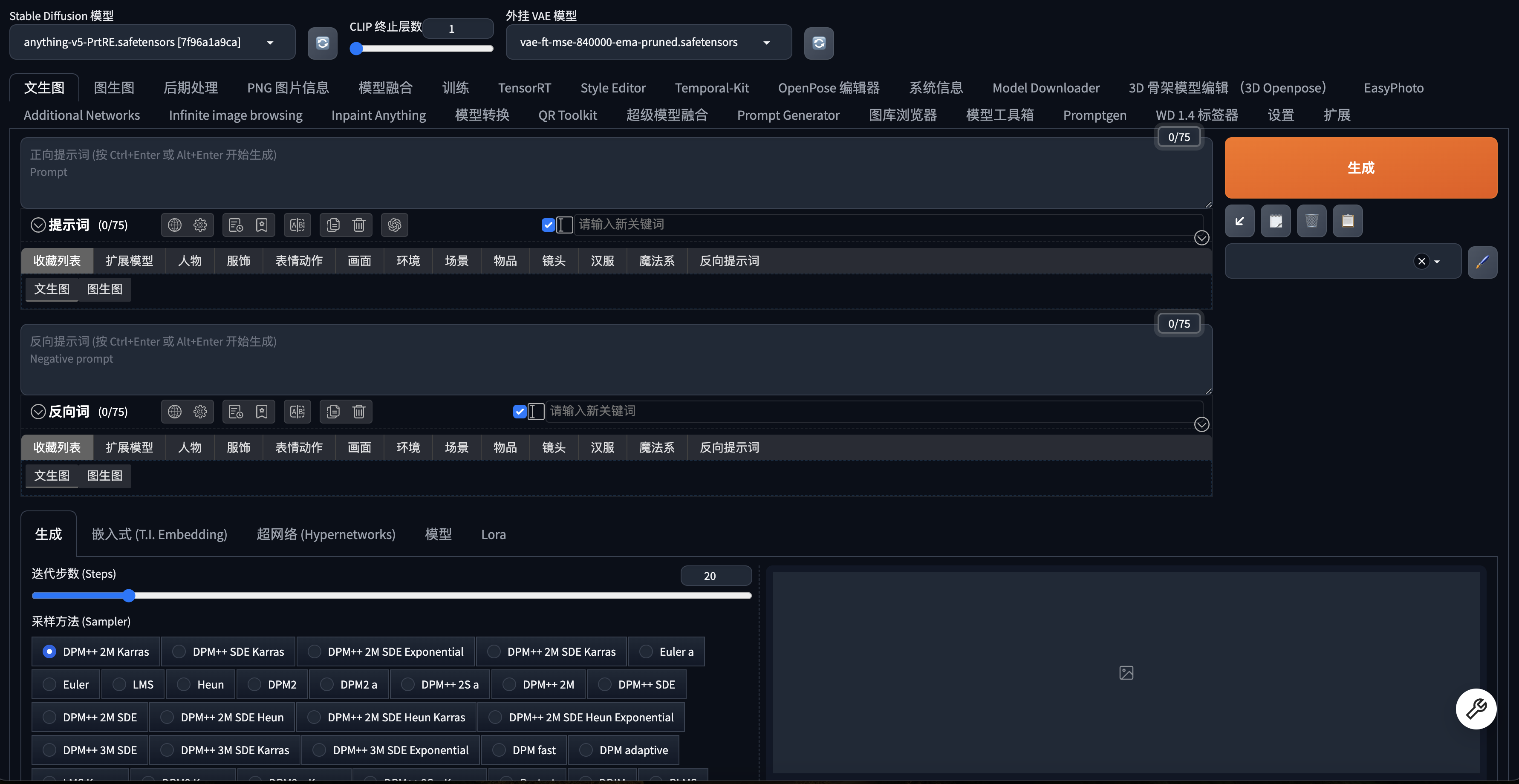1519x784 pixels.
Task: Switch to the 图生图 main tab
Action: pyautogui.click(x=114, y=88)
